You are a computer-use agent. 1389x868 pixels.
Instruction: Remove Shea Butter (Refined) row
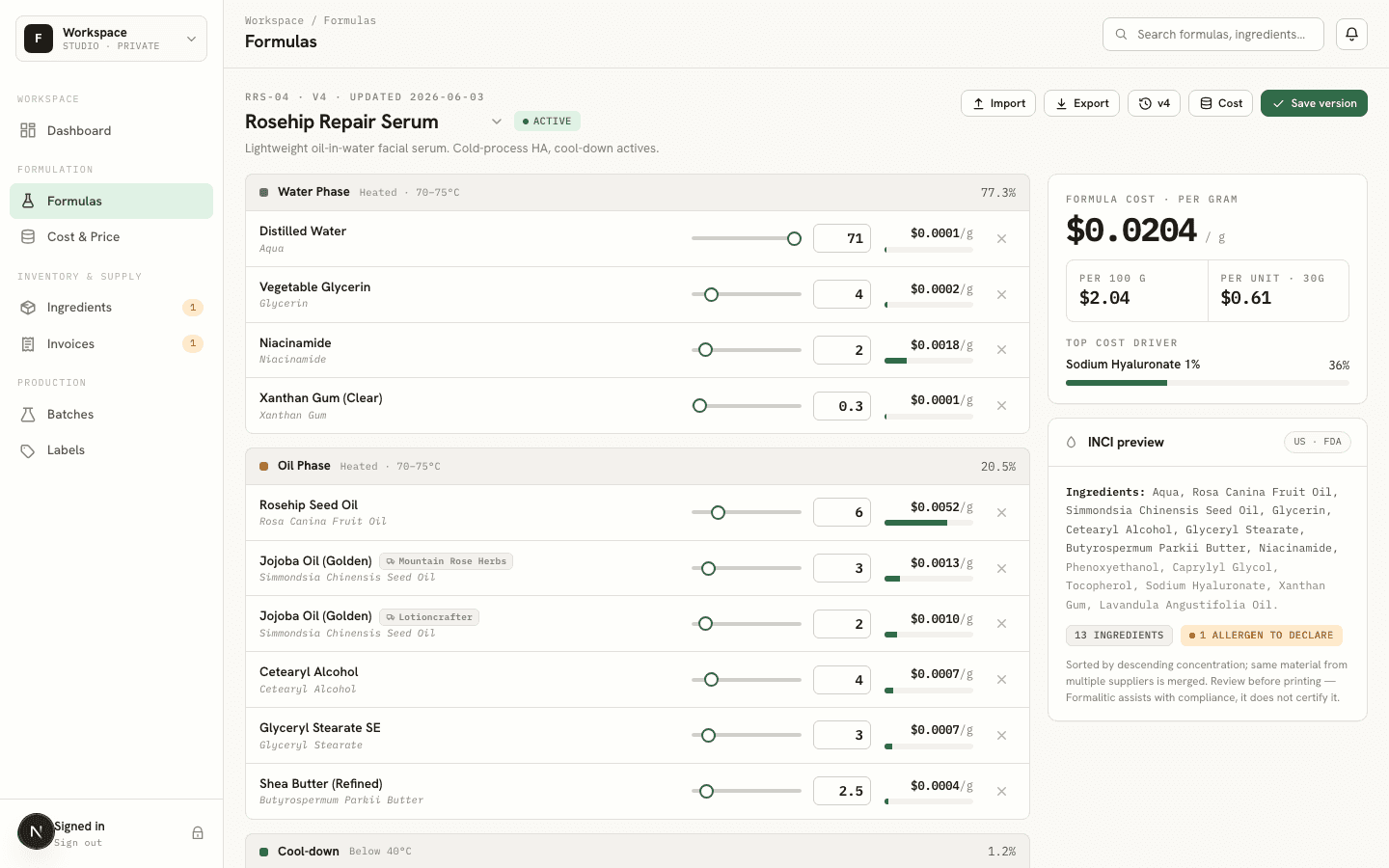tap(1001, 792)
